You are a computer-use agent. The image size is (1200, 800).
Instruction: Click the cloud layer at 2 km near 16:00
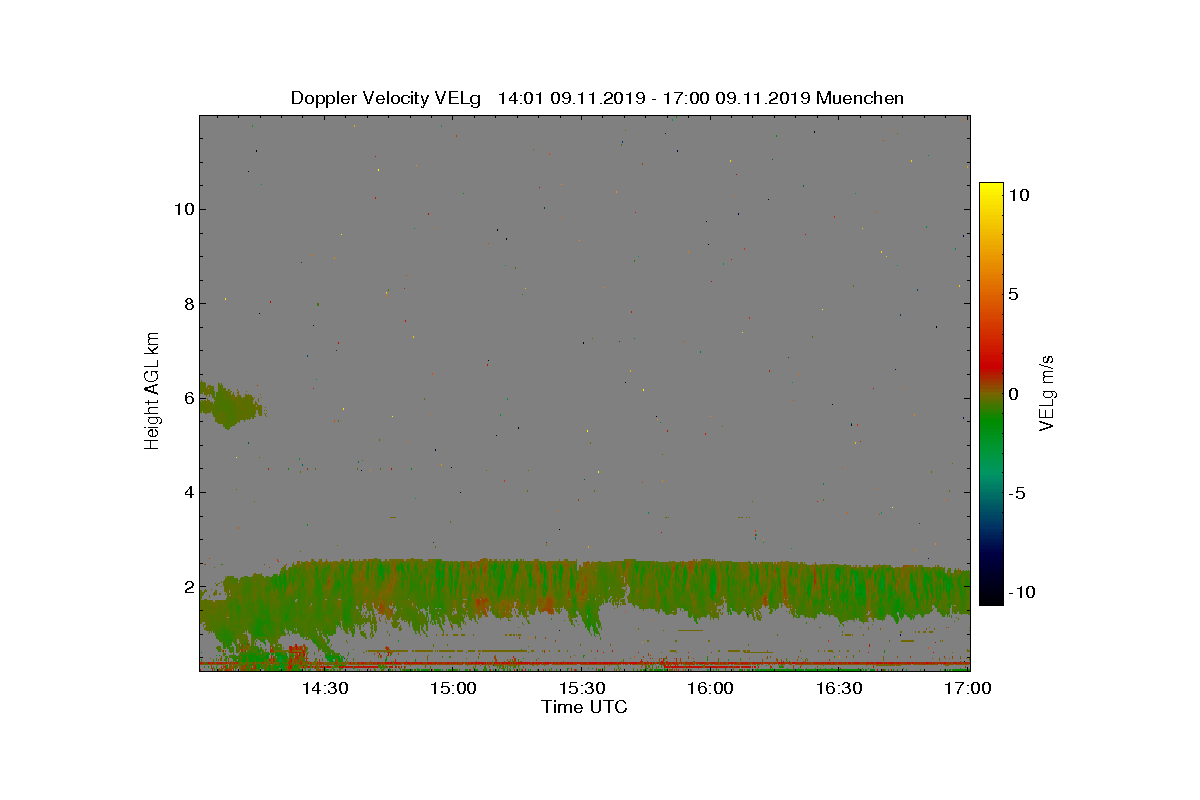[x=711, y=587]
